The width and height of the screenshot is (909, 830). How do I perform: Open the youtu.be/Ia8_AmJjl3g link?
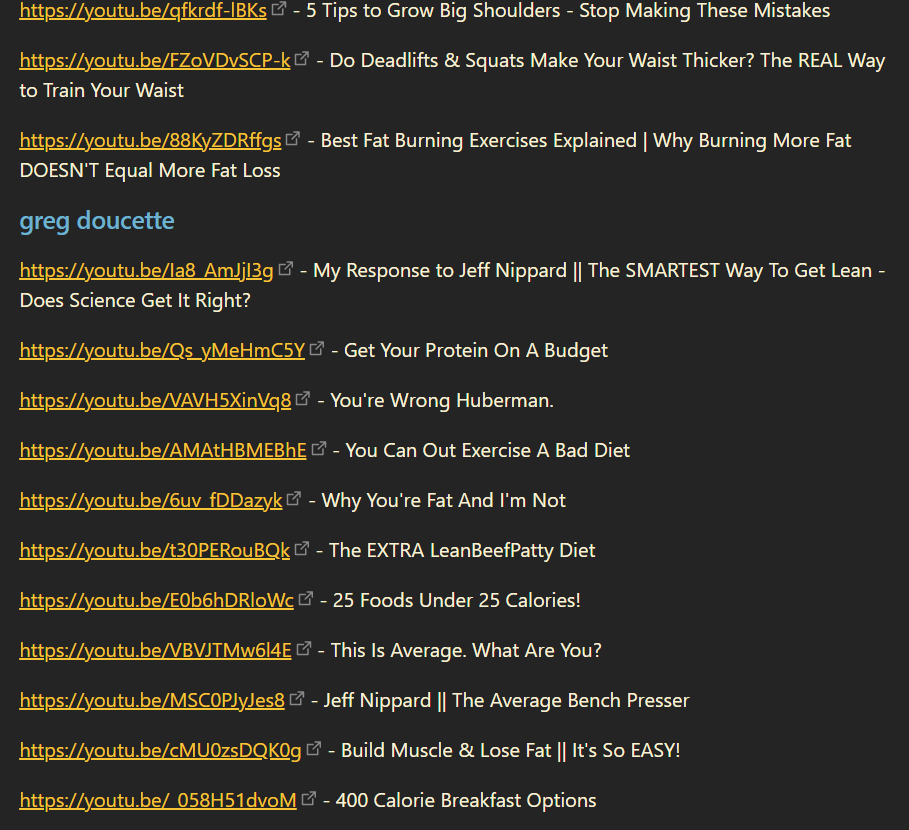pos(147,271)
